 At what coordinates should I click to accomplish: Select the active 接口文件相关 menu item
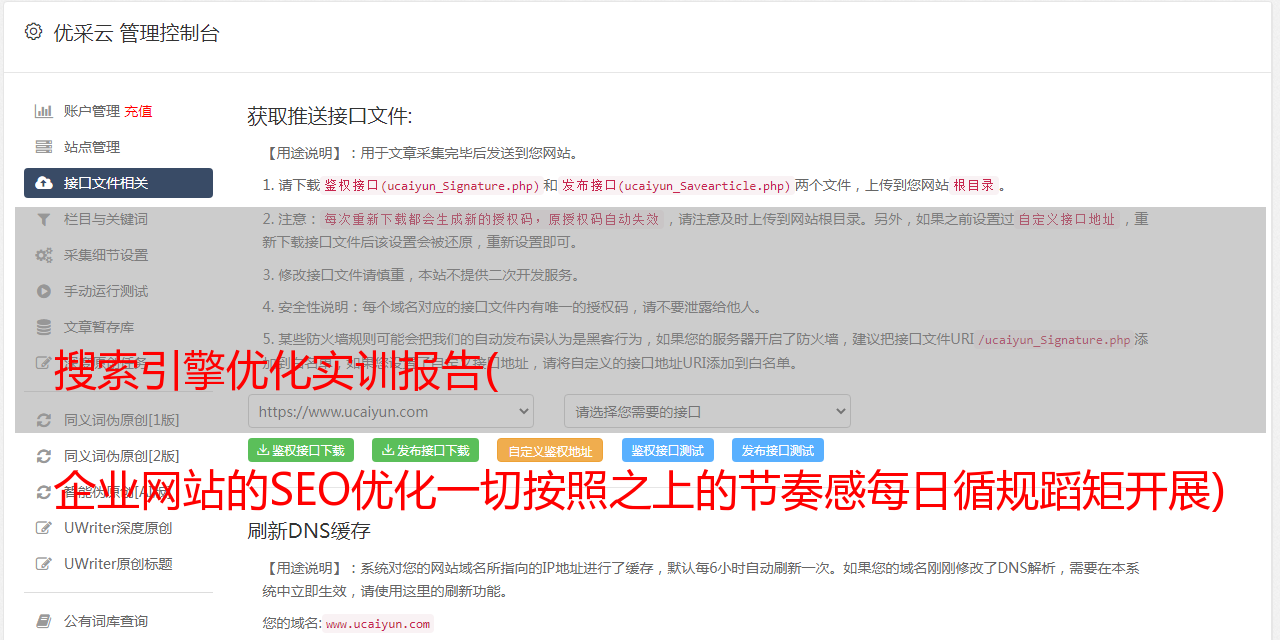tap(118, 183)
